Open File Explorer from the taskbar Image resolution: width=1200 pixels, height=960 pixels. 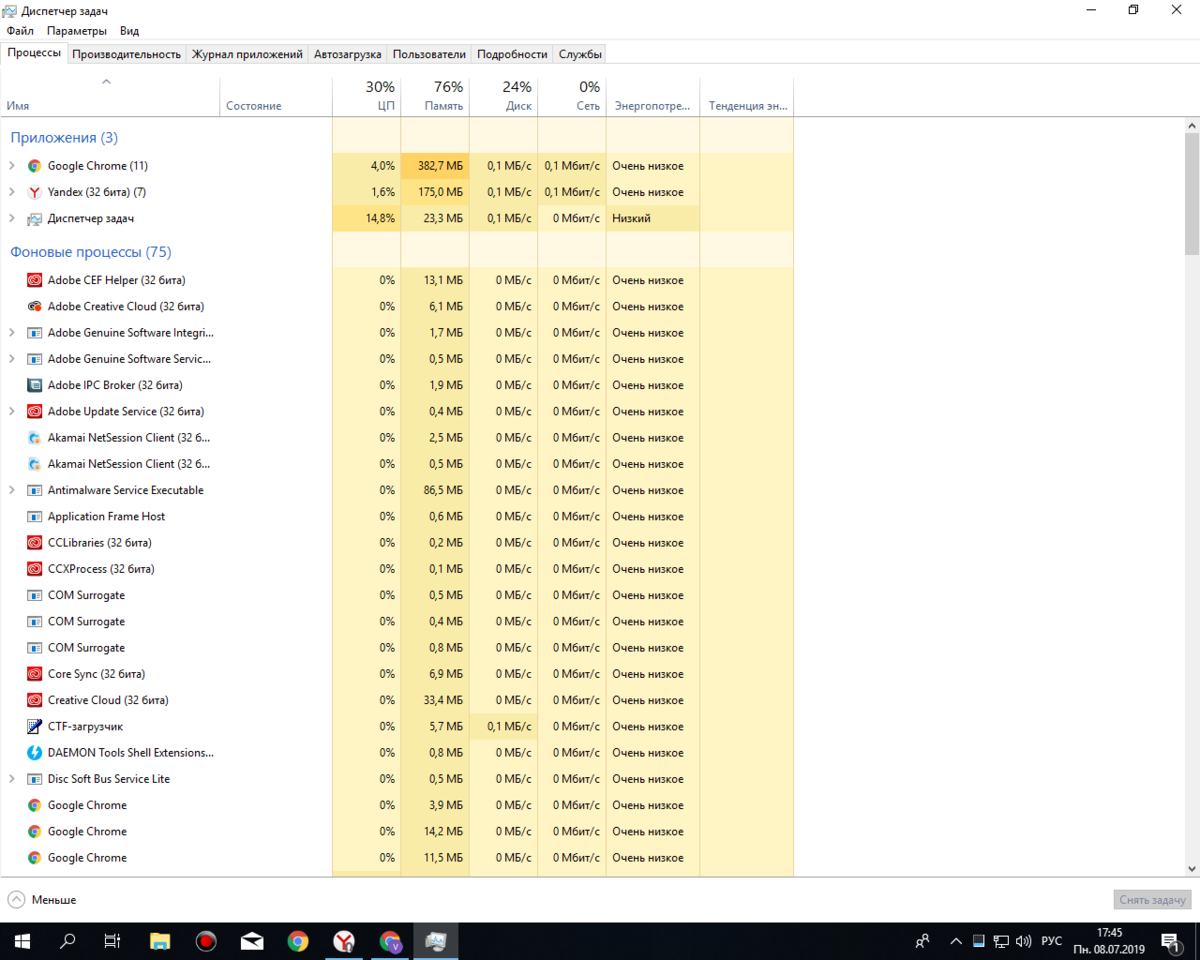[160, 941]
